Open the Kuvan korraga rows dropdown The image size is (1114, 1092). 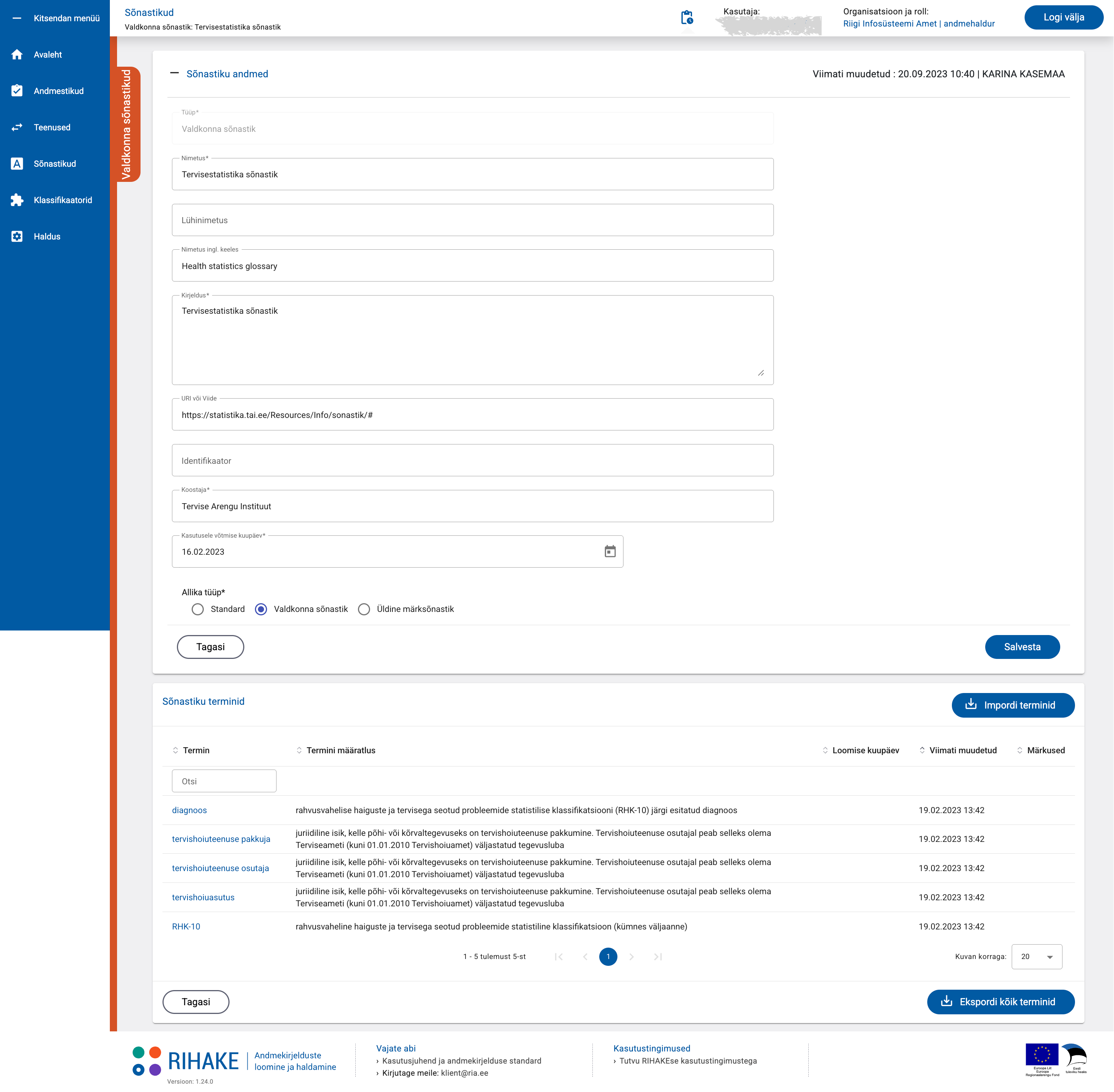point(1036,957)
